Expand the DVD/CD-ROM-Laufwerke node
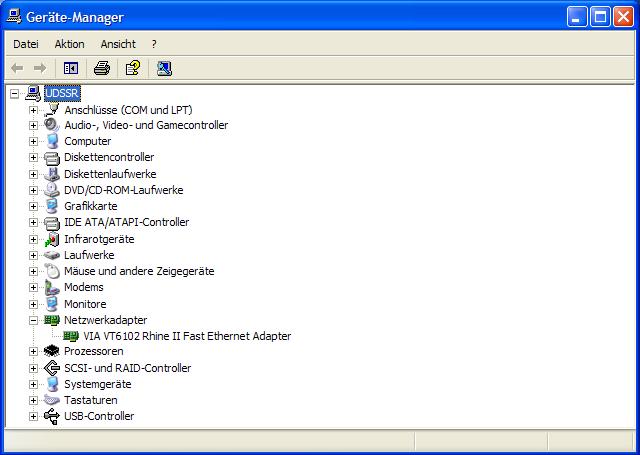640x455 pixels. tap(33, 190)
